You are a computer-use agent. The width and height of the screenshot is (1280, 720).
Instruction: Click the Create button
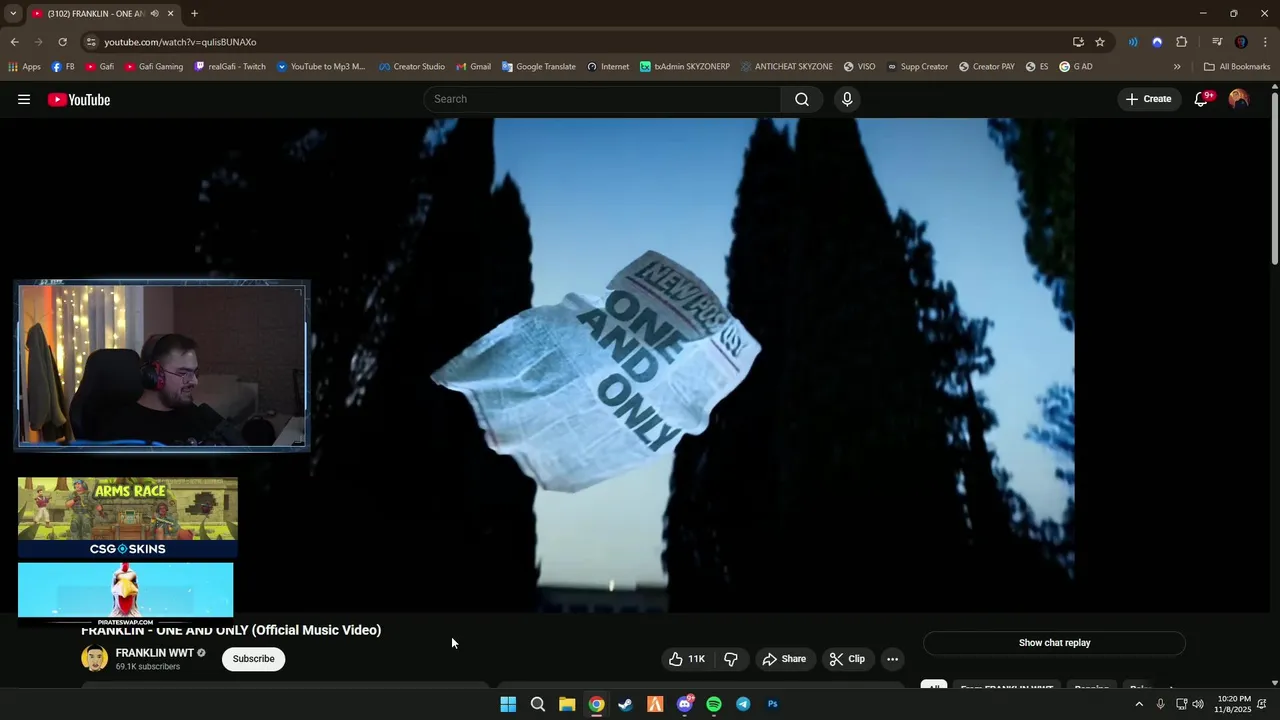click(x=1148, y=99)
